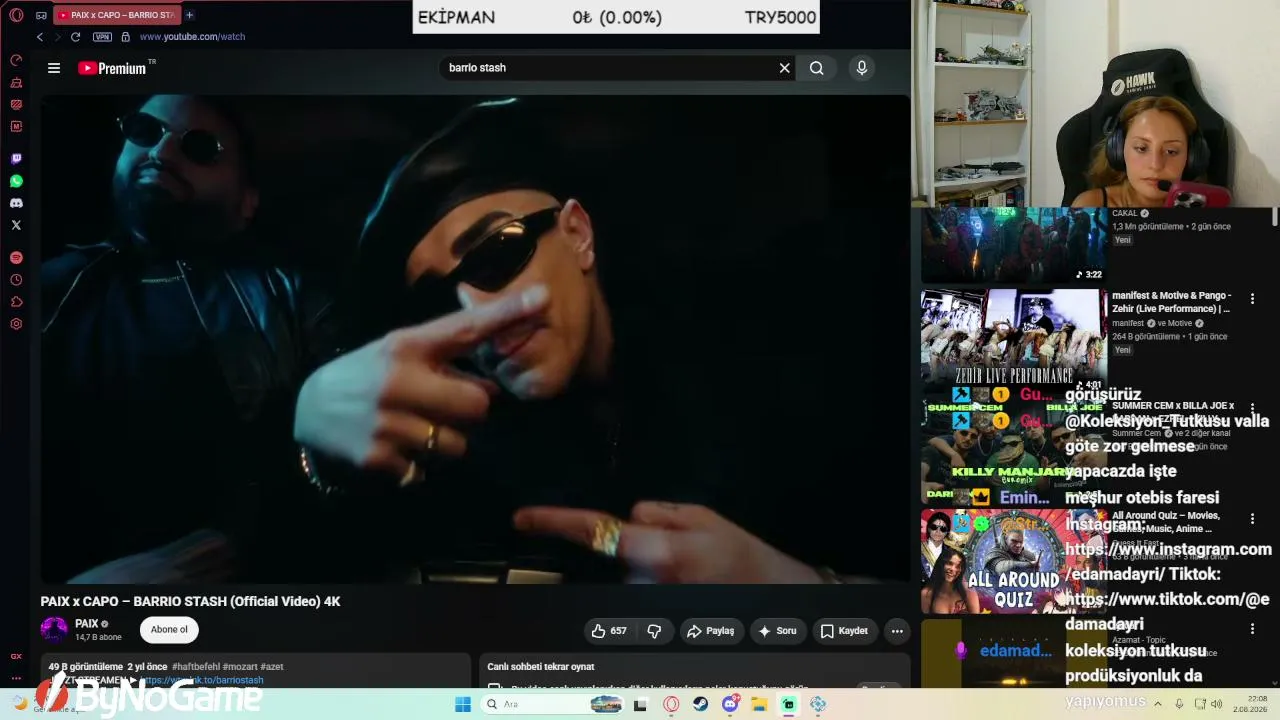Open Twitch in the Opera sidebar
The height and width of the screenshot is (720, 1280).
(x=16, y=159)
